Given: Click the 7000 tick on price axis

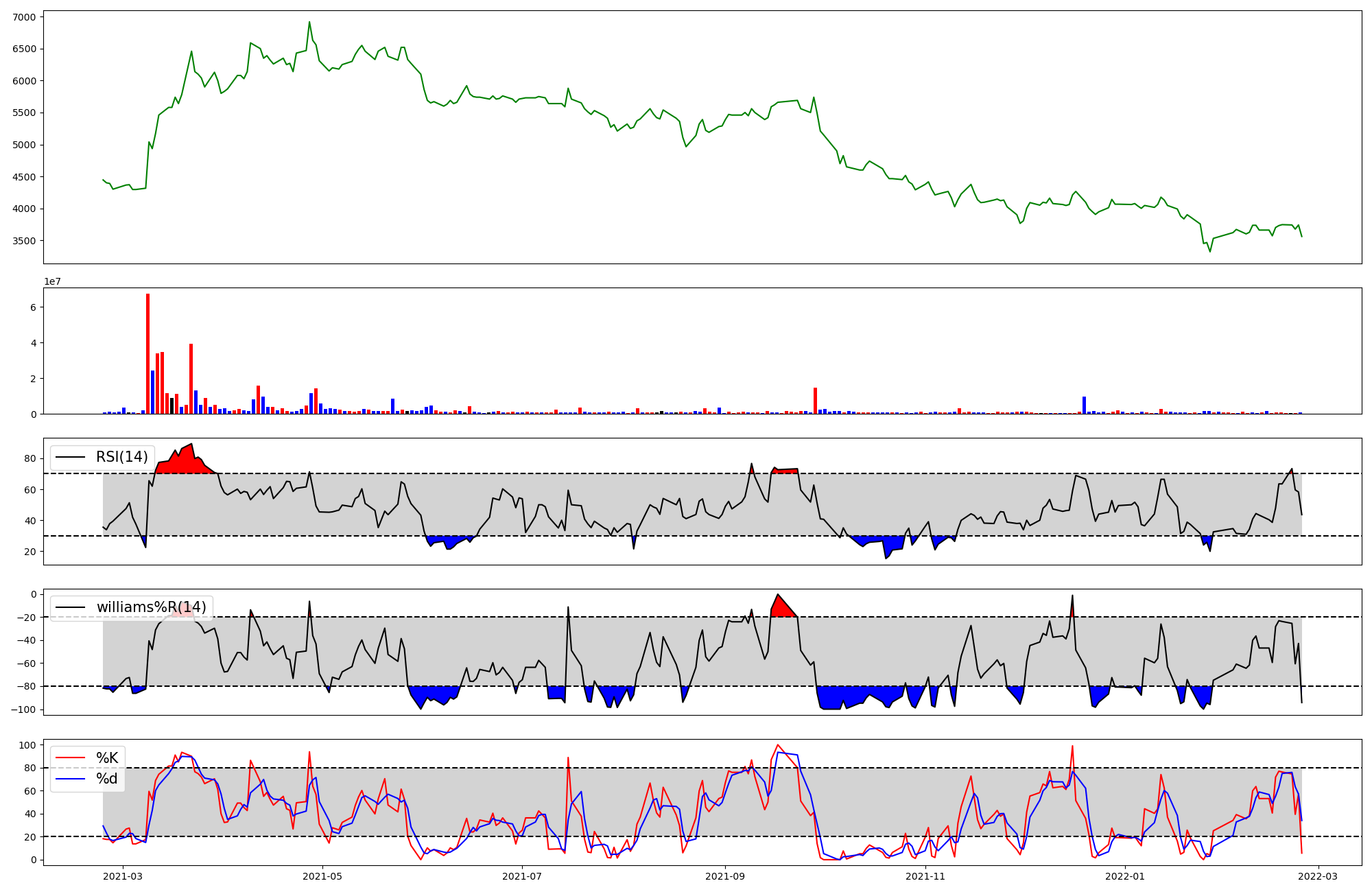Looking at the screenshot, I should [x=25, y=16].
